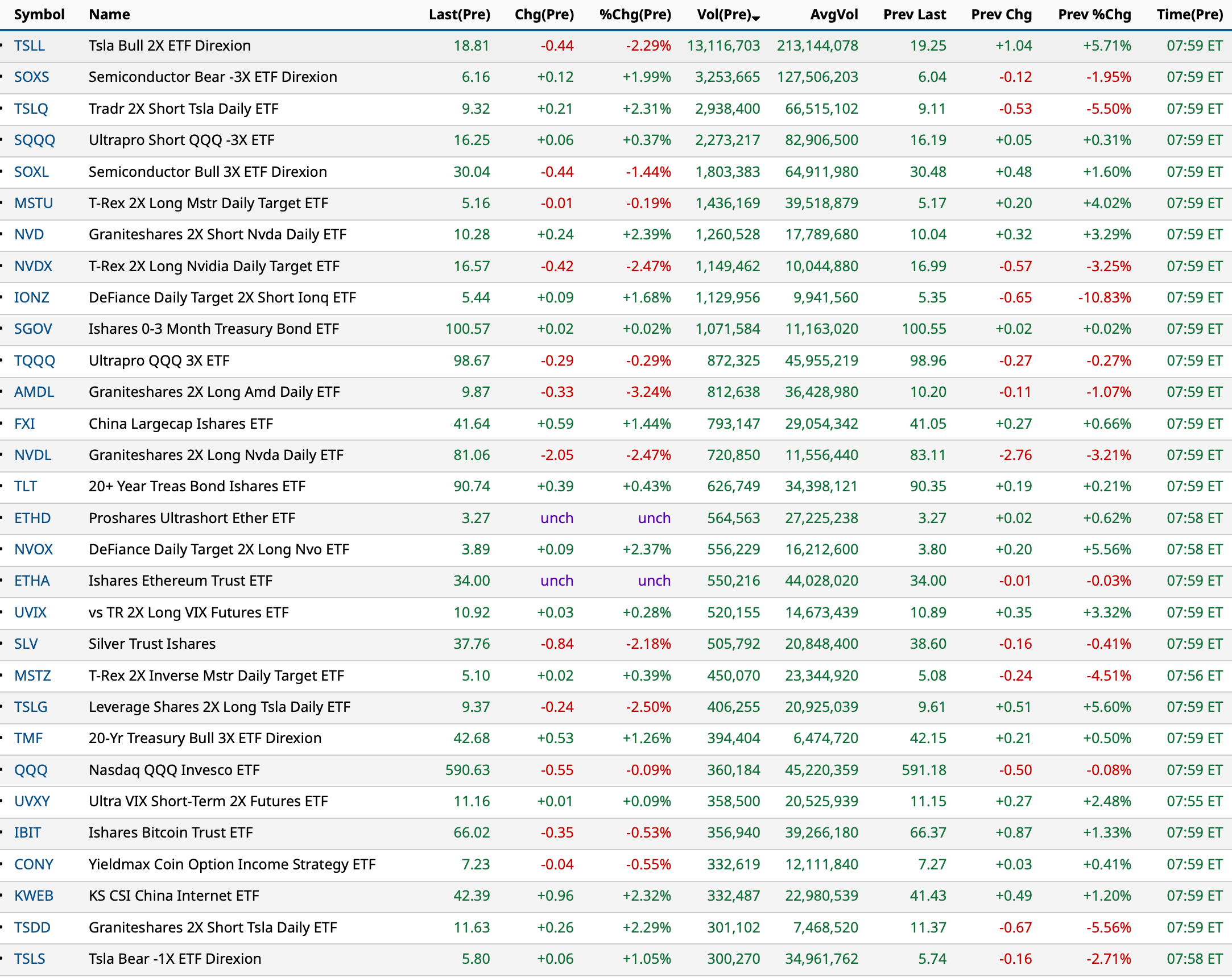Open the SOXS ticker link
Screen dimensions: 1232x978
(31, 77)
